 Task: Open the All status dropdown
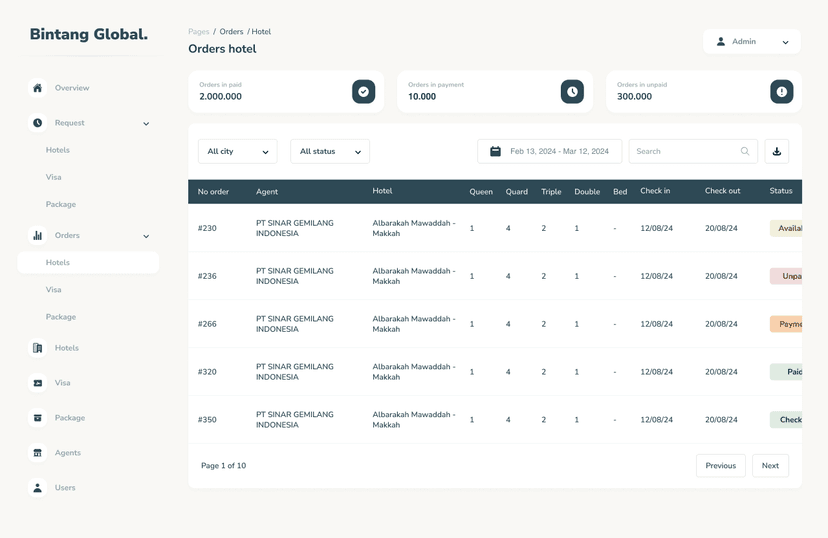(x=330, y=151)
